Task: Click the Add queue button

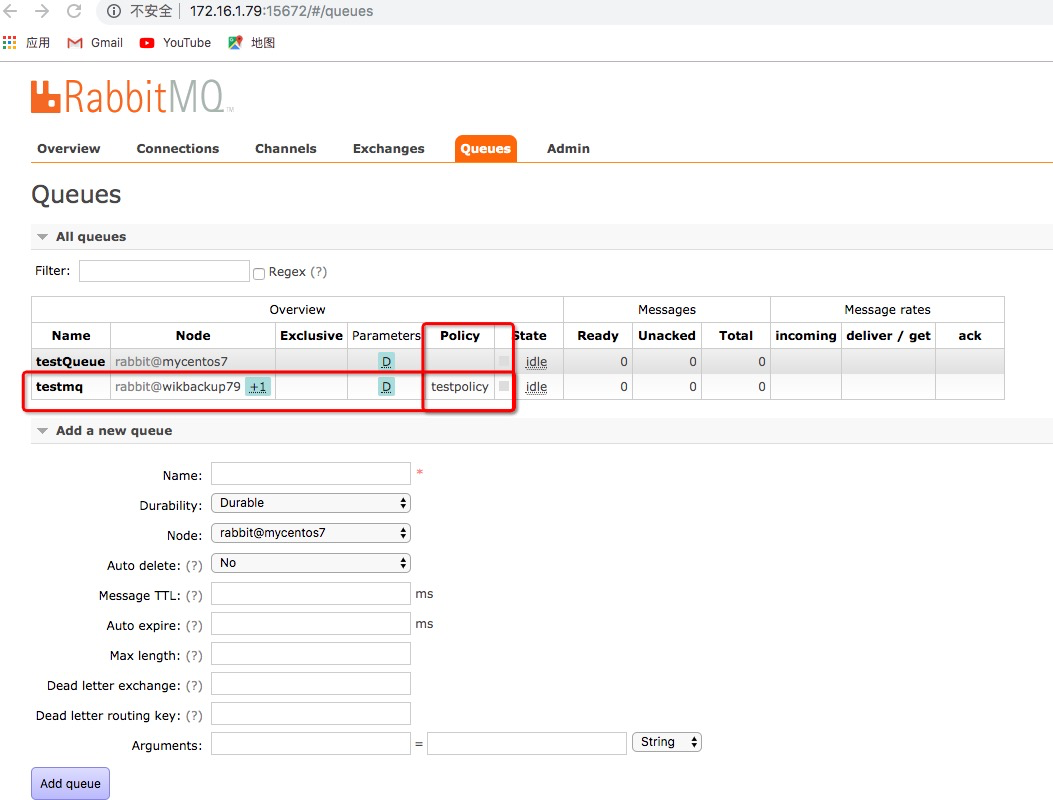Action: tap(70, 784)
